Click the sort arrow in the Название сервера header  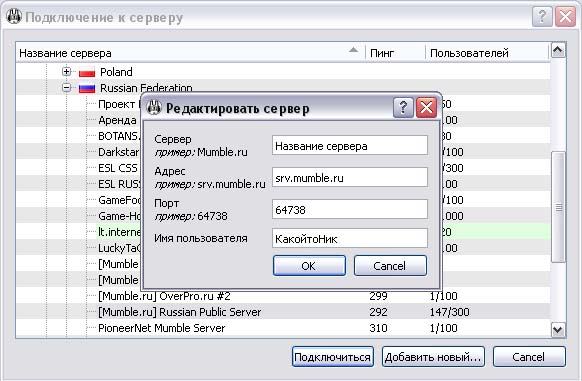(x=353, y=50)
